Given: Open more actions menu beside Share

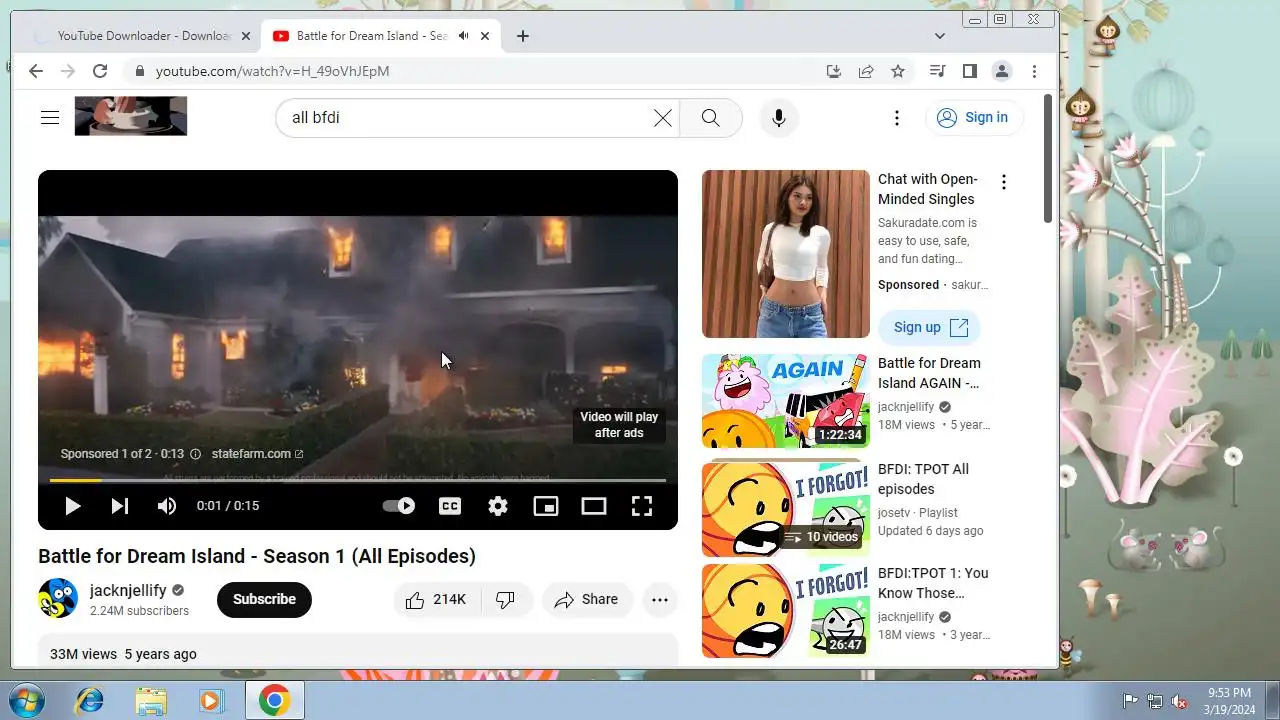Looking at the screenshot, I should coord(660,599).
